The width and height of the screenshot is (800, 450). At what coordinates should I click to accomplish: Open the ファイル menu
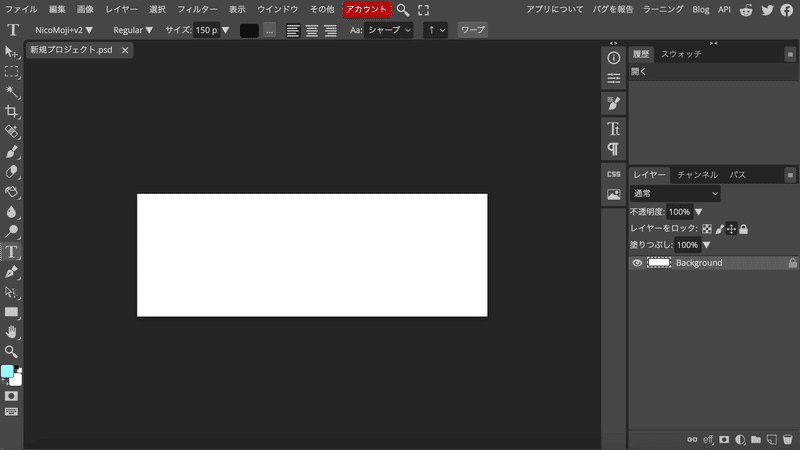point(21,10)
